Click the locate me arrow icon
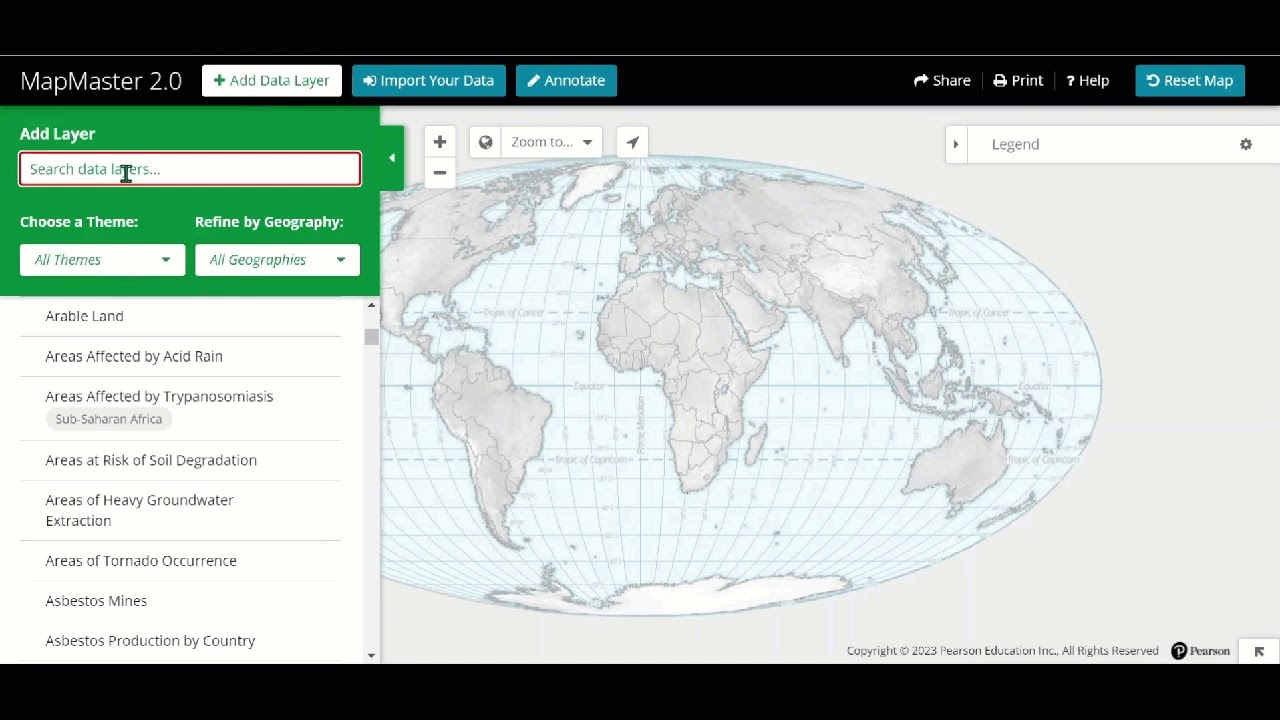This screenshot has height=720, width=1280. coord(632,142)
